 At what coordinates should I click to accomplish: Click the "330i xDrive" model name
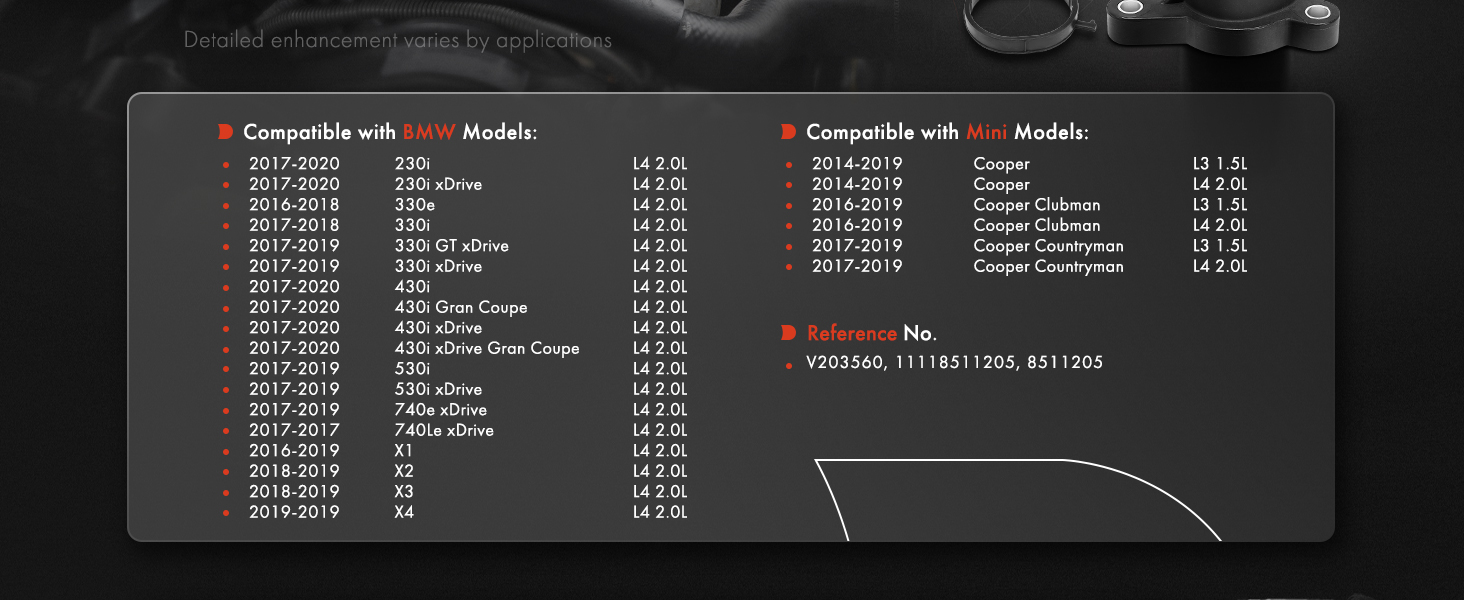click(438, 266)
